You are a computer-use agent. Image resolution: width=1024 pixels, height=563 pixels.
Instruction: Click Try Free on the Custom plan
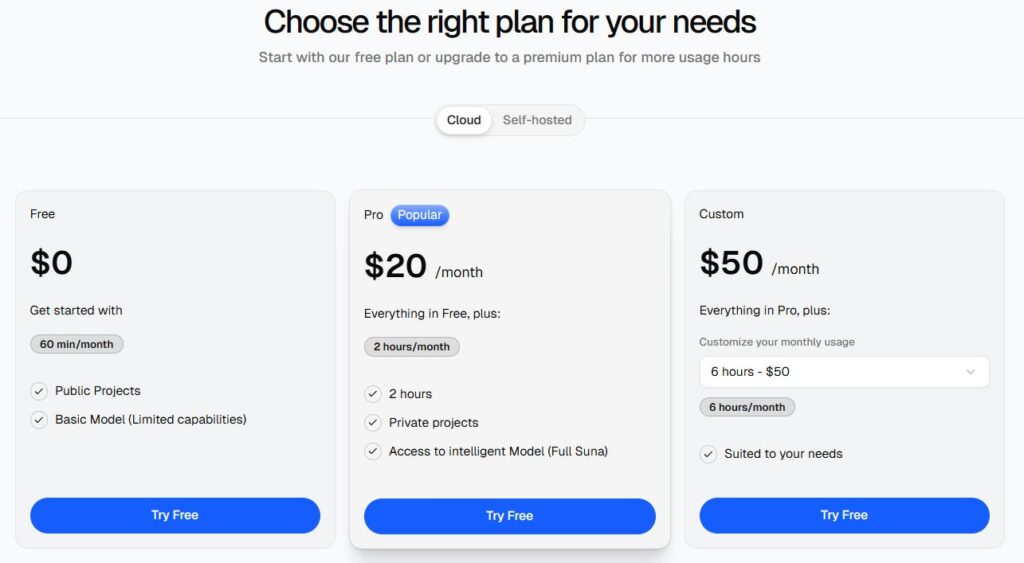click(844, 515)
